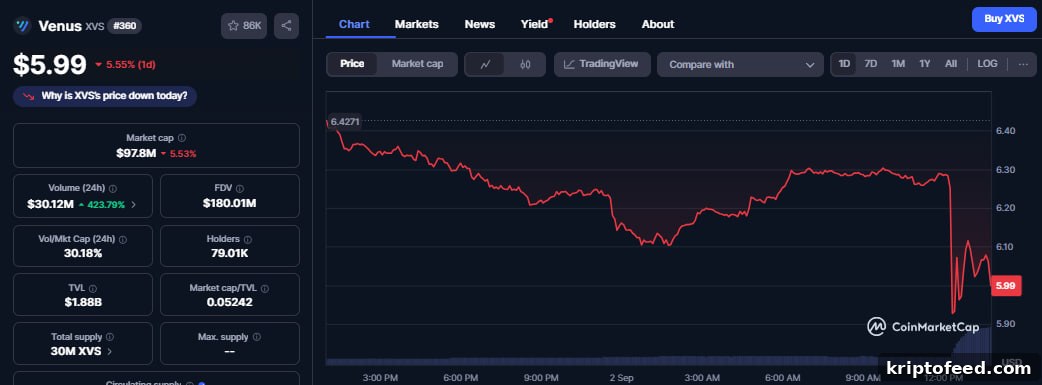The width and height of the screenshot is (1042, 385).
Task: Click Market cap info icon
Action: (182, 138)
